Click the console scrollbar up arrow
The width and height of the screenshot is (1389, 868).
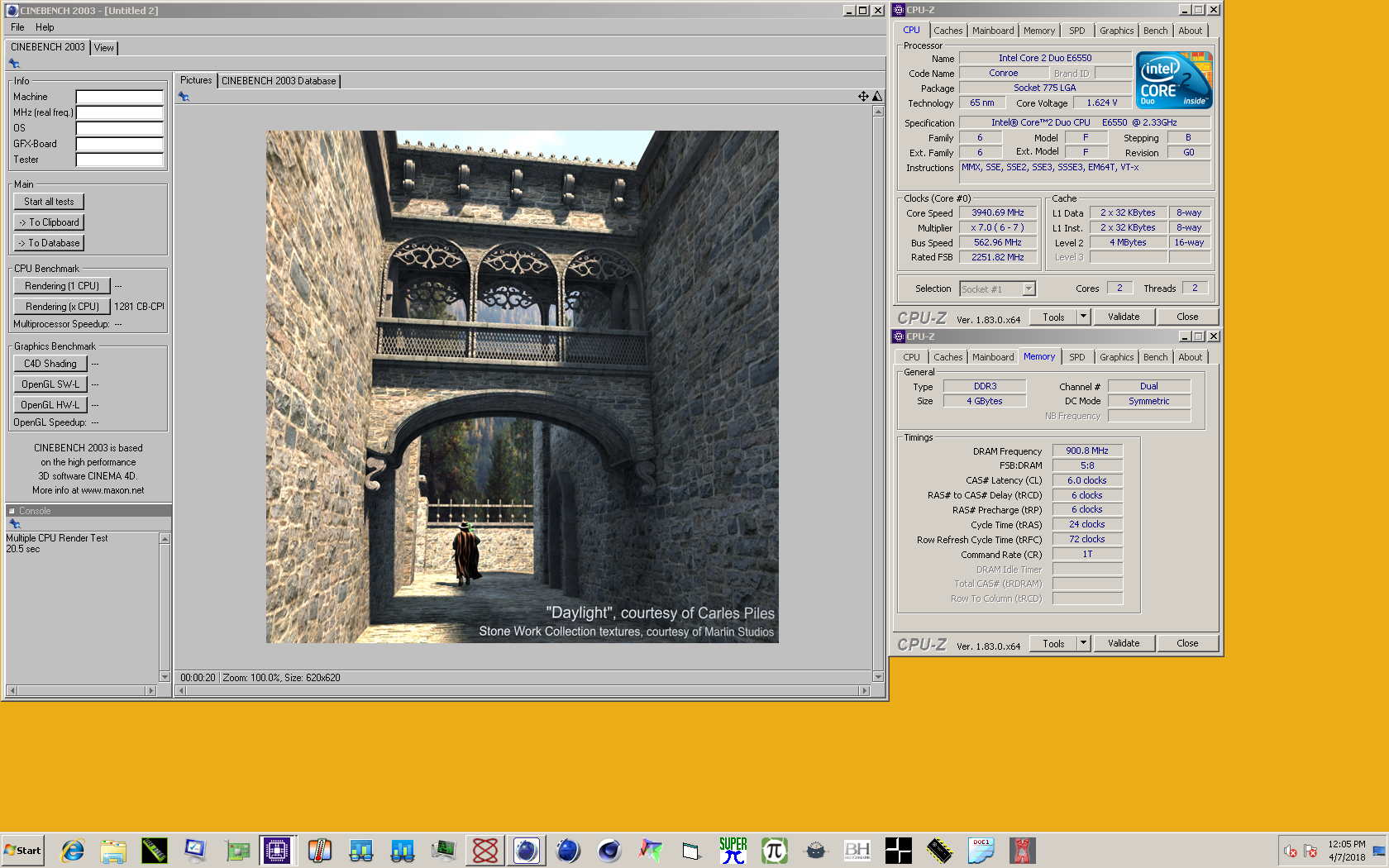click(165, 539)
